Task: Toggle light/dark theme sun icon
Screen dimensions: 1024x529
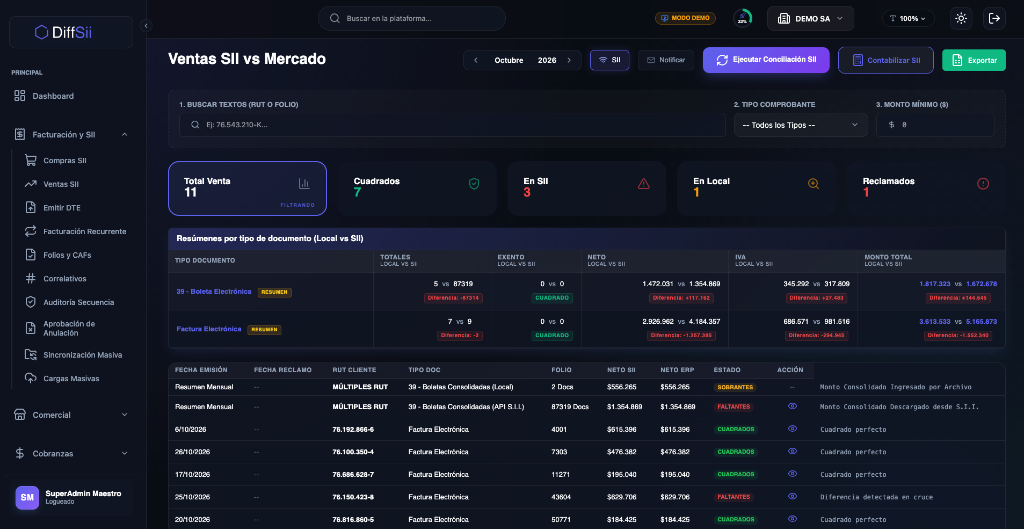Action: pyautogui.click(x=961, y=18)
